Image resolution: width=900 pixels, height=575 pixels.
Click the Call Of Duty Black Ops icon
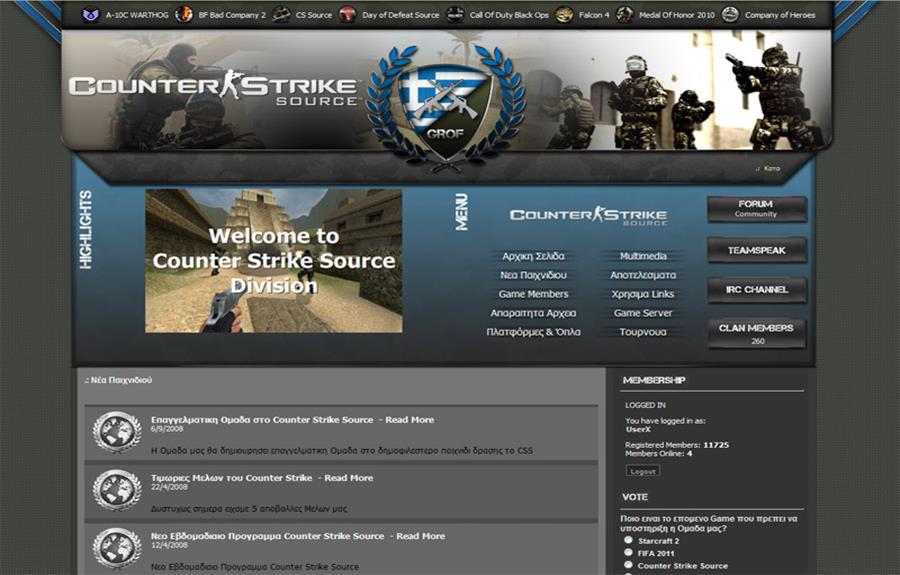[x=455, y=14]
